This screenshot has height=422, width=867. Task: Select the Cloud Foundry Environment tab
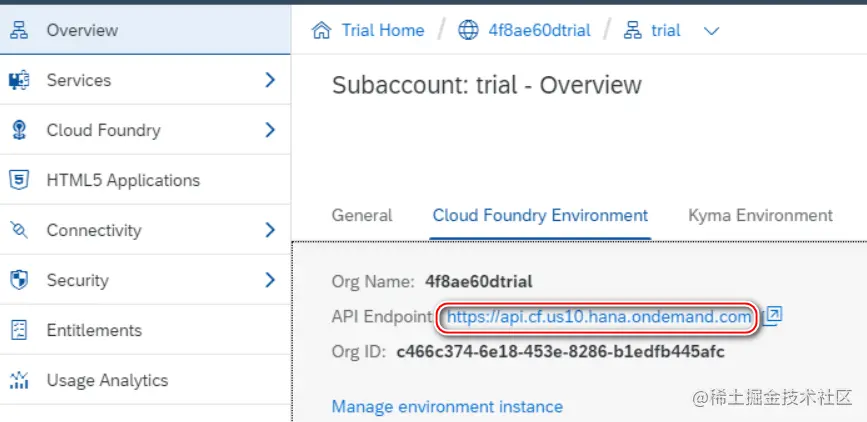click(x=540, y=215)
